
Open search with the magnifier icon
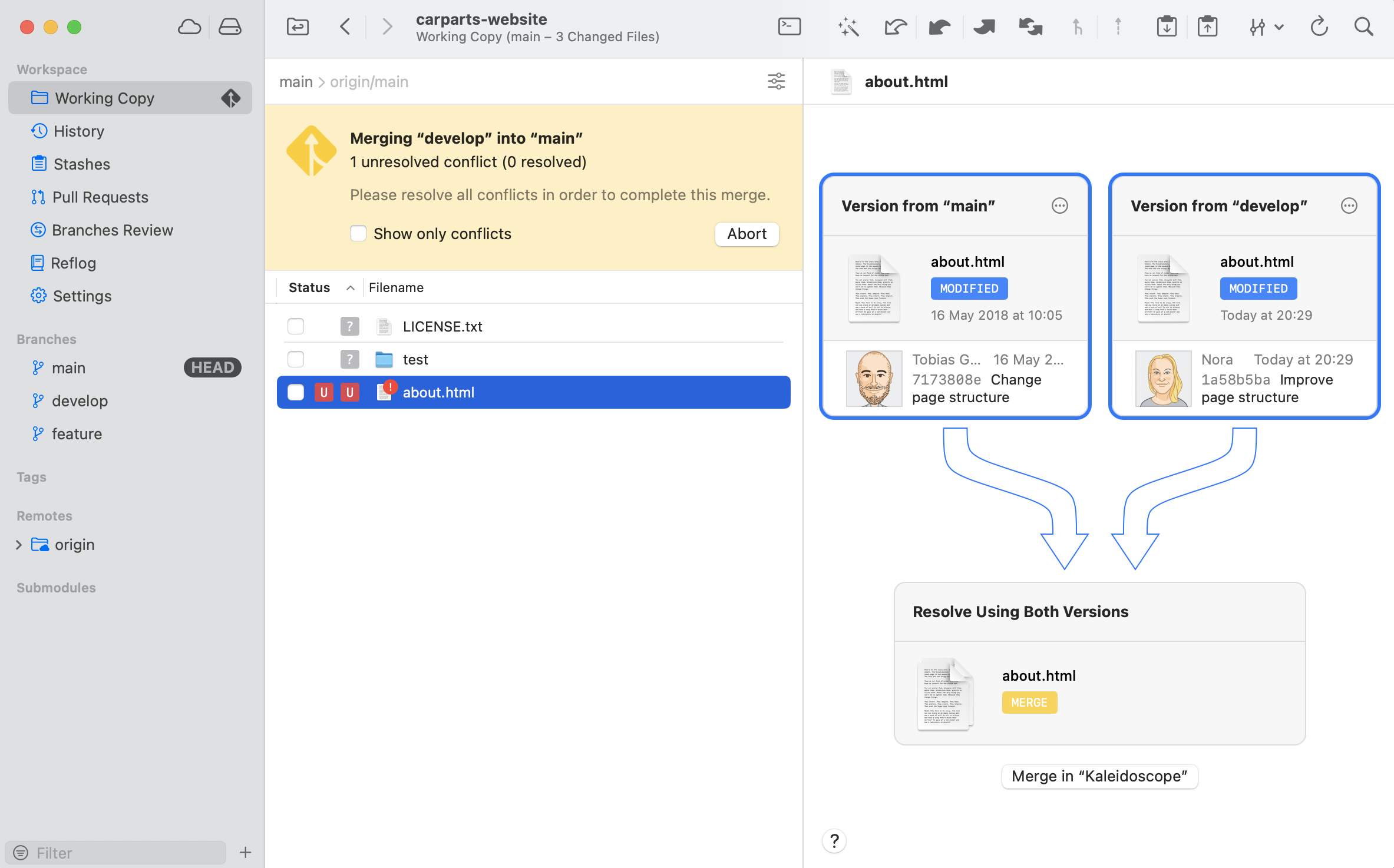1363,26
